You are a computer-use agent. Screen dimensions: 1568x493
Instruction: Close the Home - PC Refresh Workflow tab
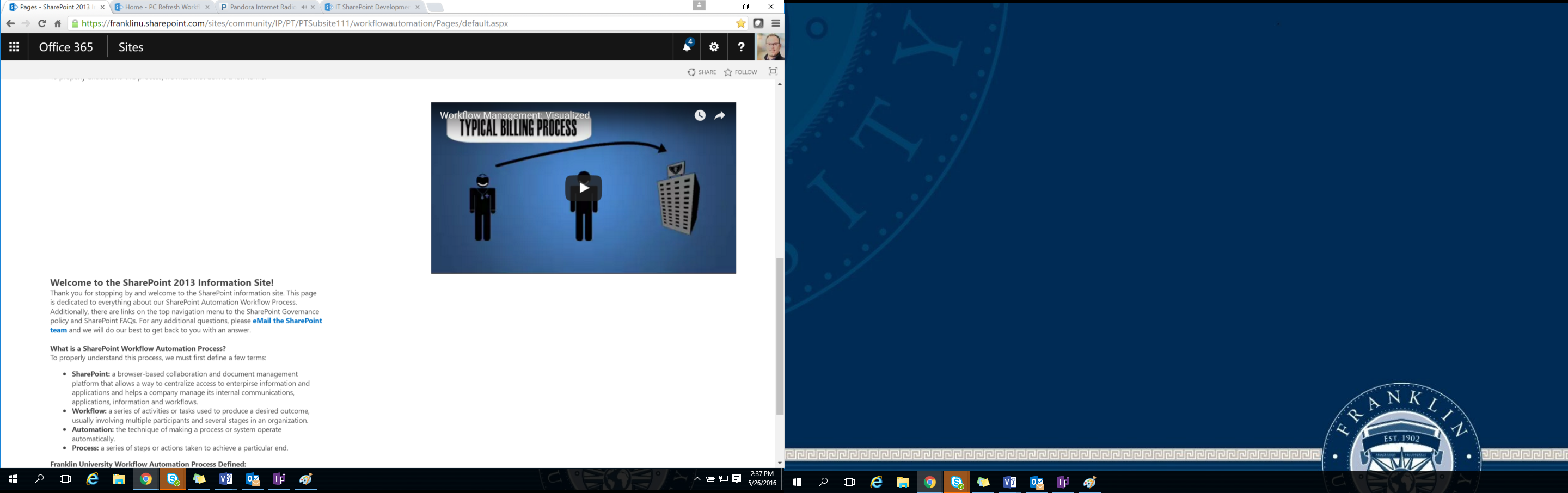coord(207,7)
